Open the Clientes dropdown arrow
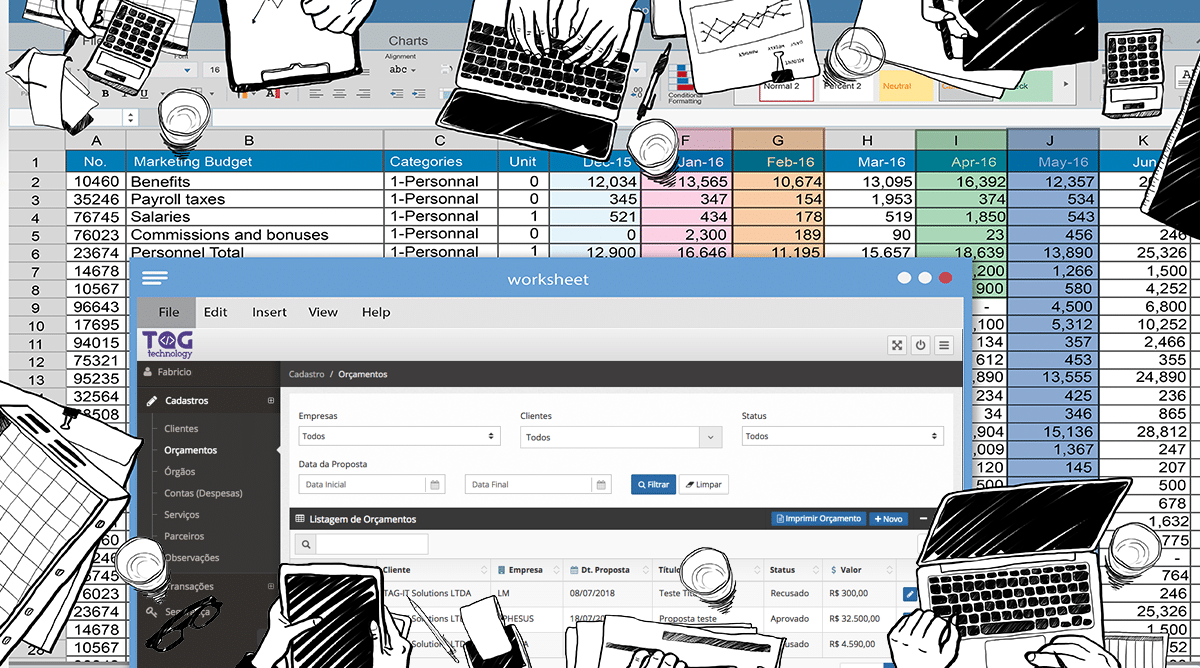Viewport: 1200px width, 668px height. 710,437
